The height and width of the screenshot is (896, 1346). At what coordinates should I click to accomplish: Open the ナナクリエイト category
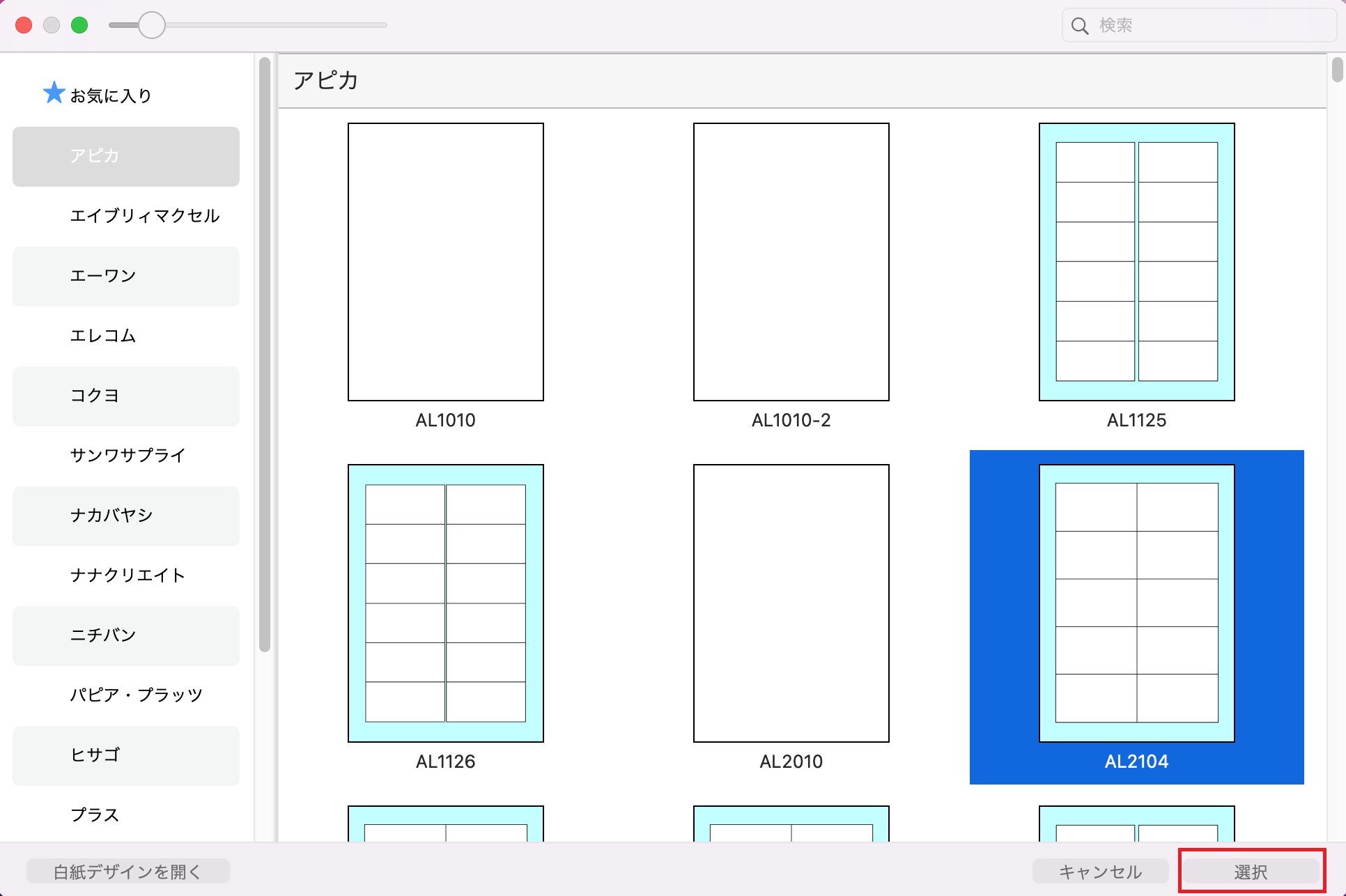coord(126,576)
